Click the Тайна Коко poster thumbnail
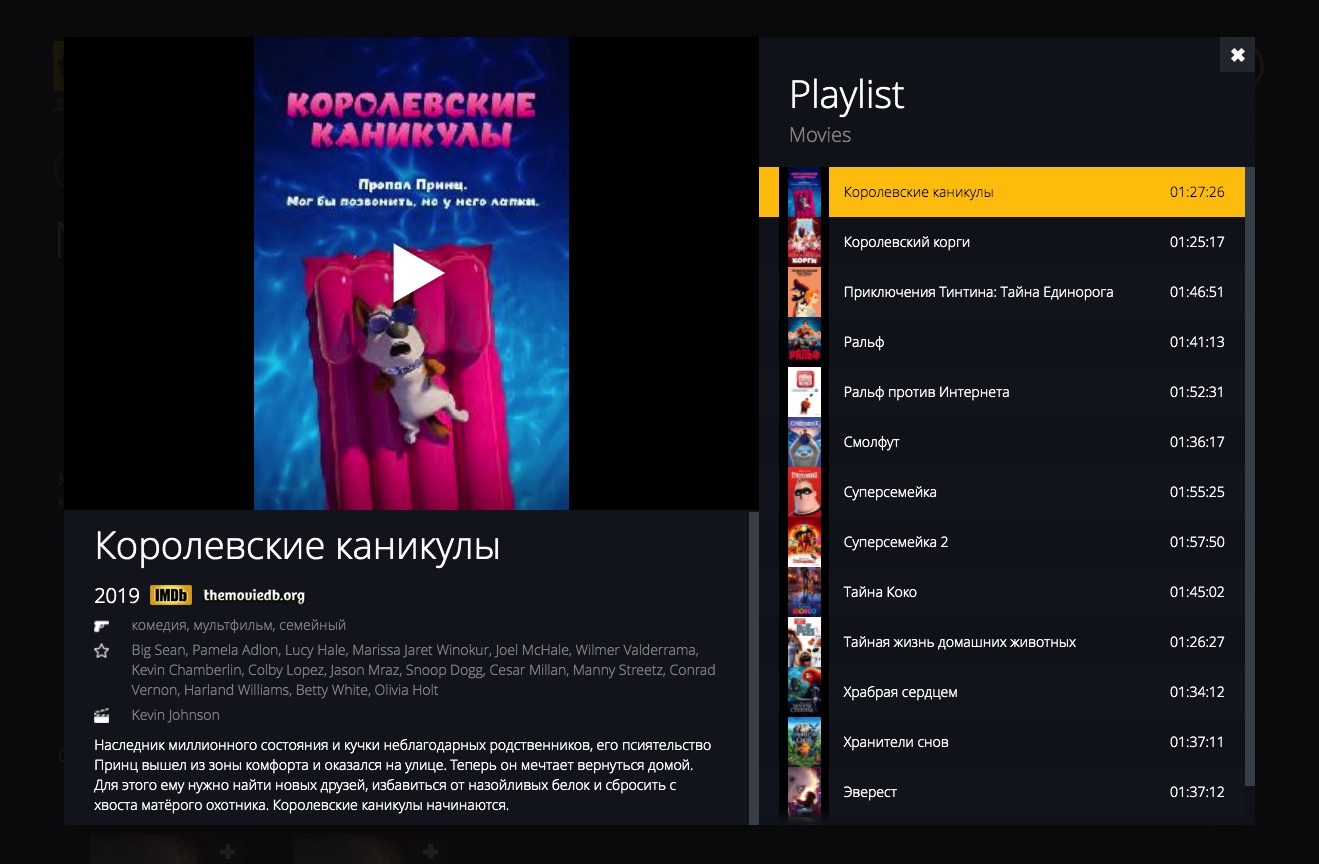Screen dimensions: 1319x864 pos(804,592)
